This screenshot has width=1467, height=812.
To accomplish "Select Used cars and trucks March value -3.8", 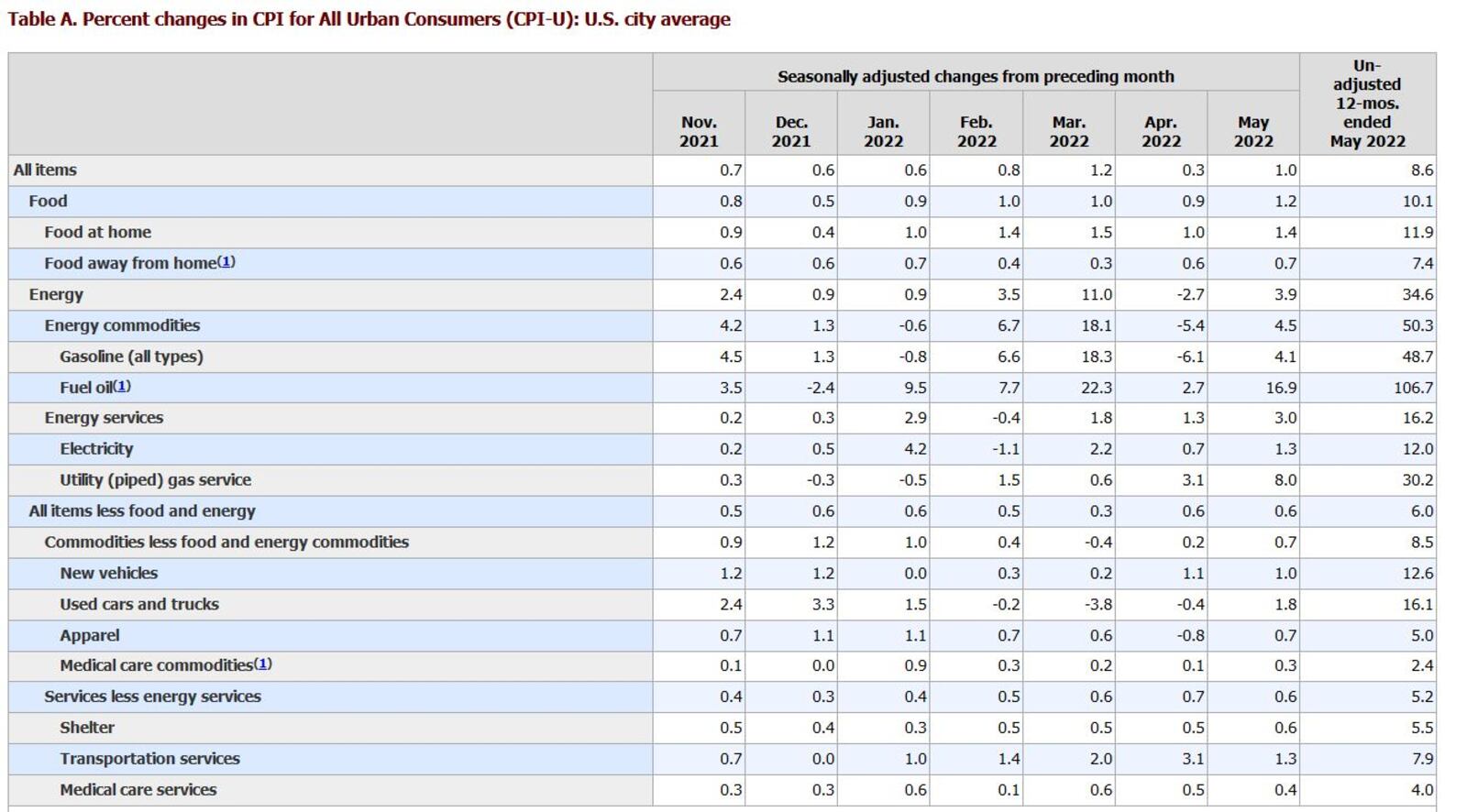I will [1098, 605].
